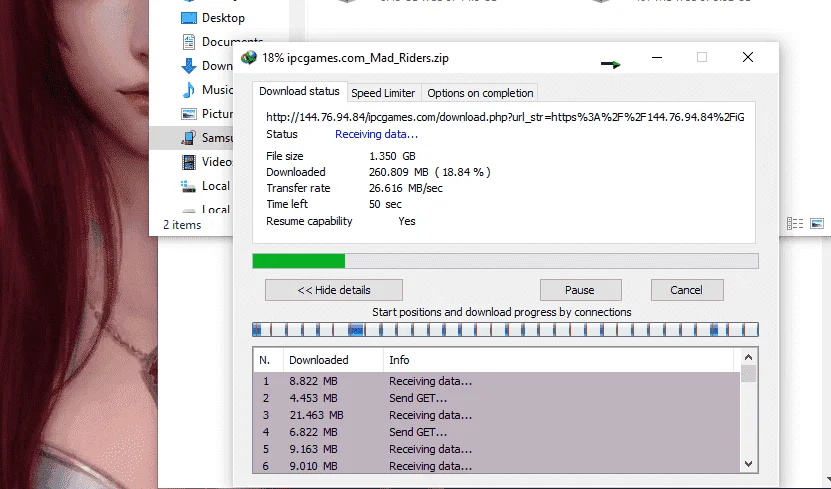
Task: Click the download URL text
Action: pos(505,117)
